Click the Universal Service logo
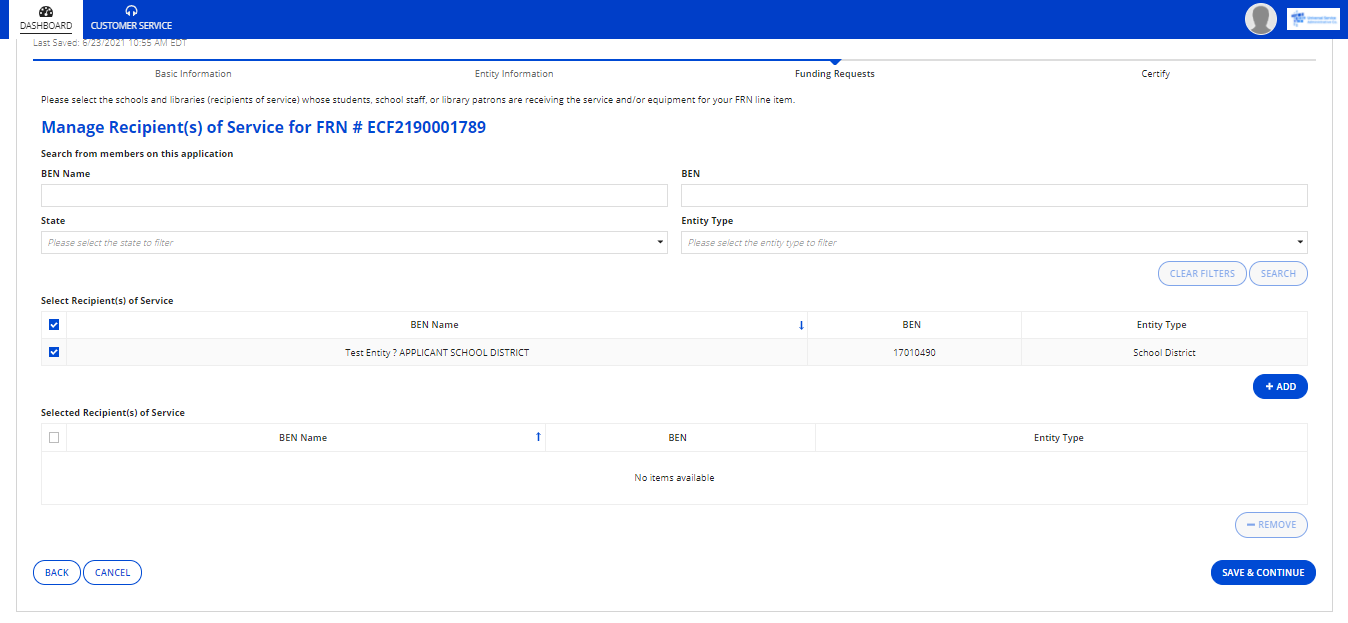 [x=1313, y=19]
